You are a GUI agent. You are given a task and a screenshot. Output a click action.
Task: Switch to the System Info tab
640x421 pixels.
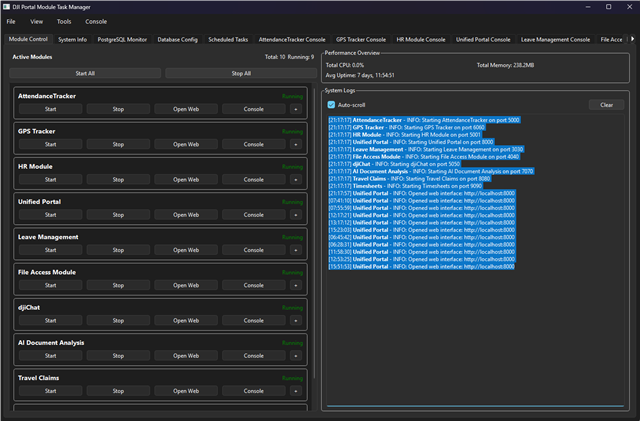click(72, 40)
